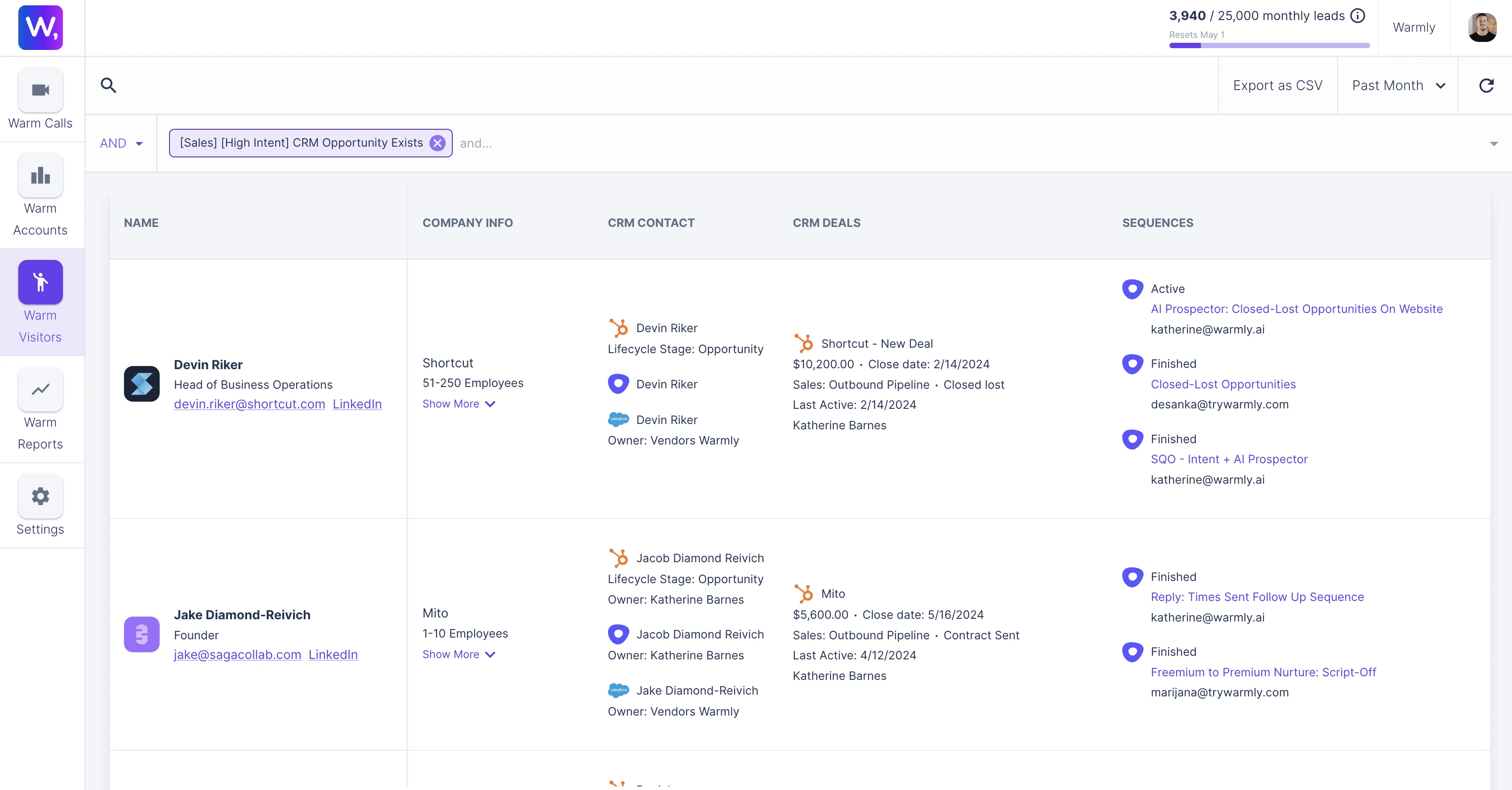Open the Warm Accounts section
Screen dimensions: 1512x790
41,195
